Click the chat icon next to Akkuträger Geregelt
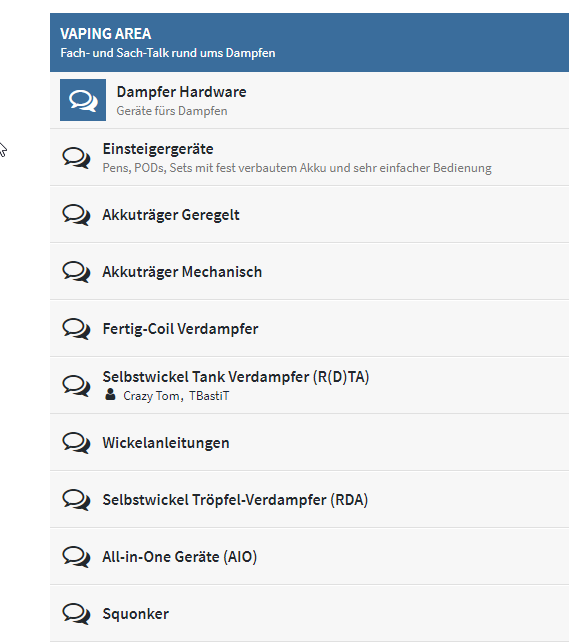The image size is (569, 643). point(76,215)
